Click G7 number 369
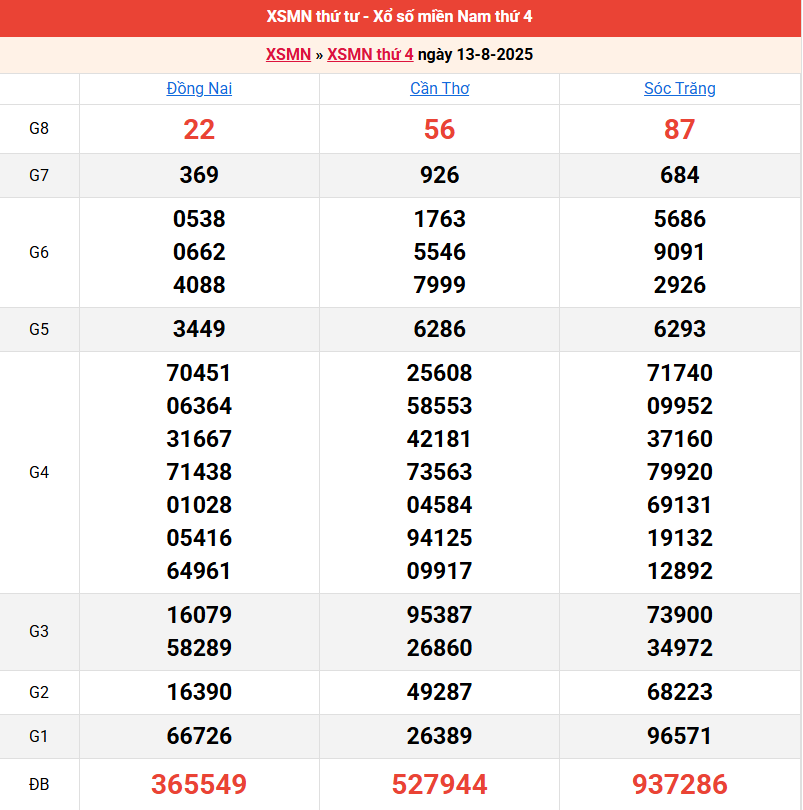 tap(199, 175)
